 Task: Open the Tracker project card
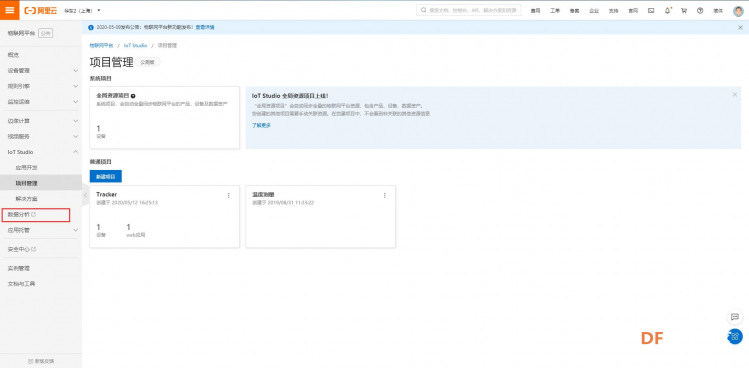tap(164, 216)
